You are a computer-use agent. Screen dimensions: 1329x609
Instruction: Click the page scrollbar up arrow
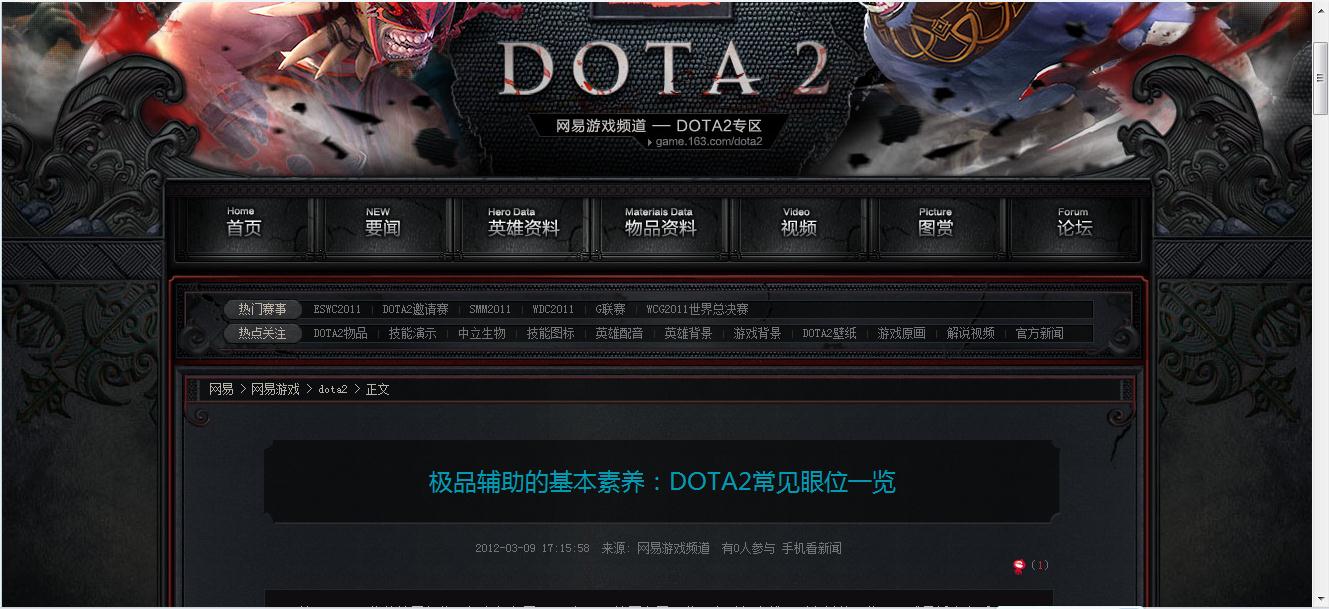(1320, 10)
